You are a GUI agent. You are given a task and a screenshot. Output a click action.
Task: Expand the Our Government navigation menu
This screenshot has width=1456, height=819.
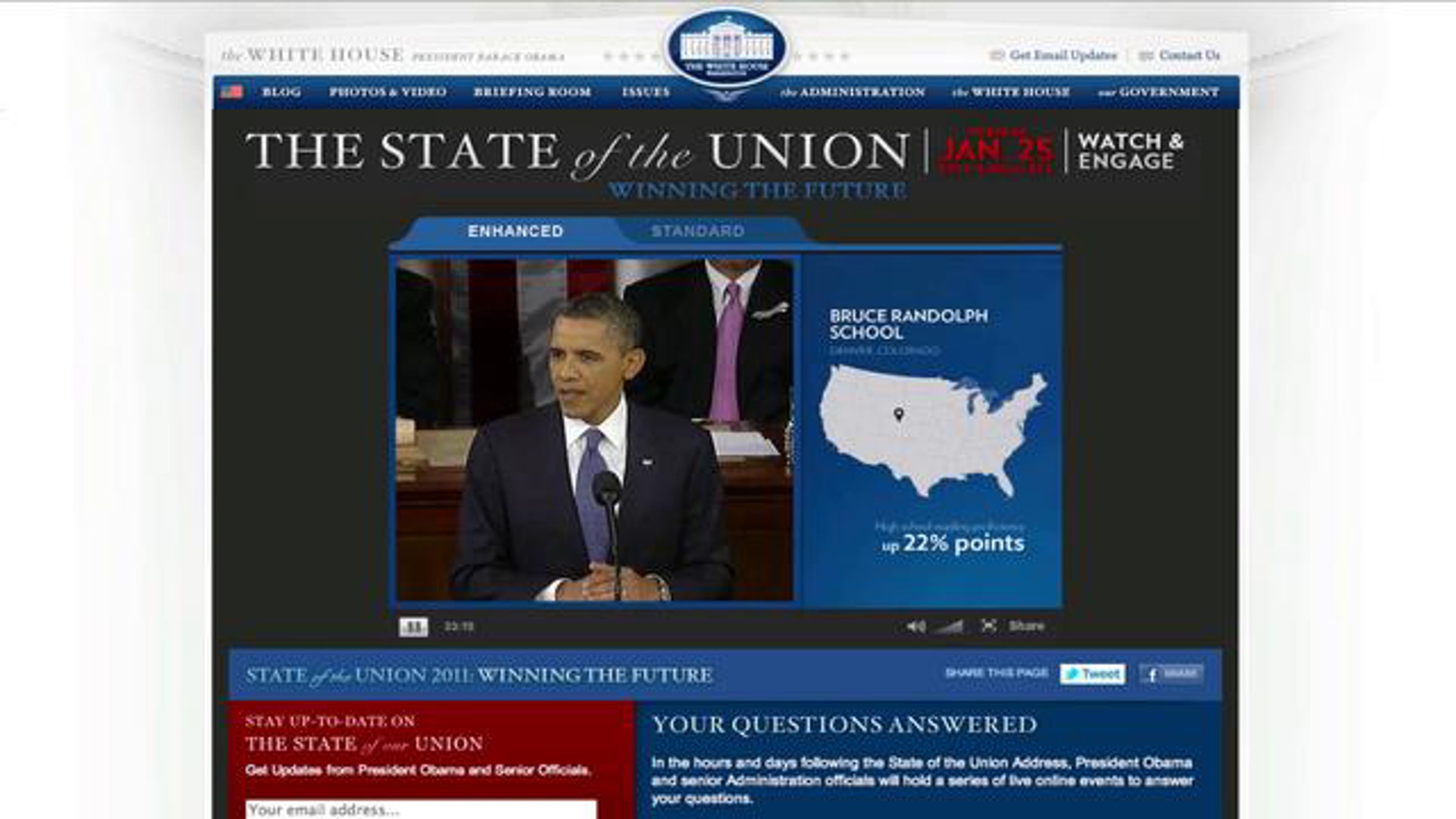(1158, 92)
